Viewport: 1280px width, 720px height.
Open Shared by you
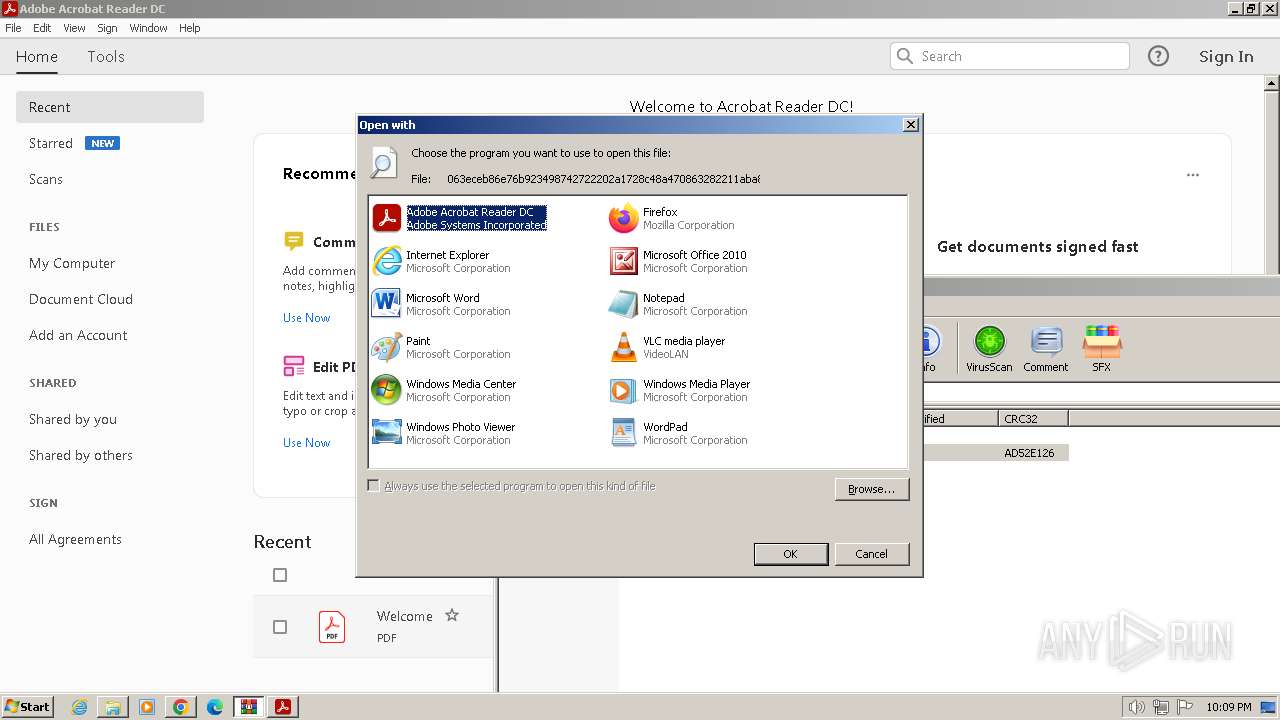[73, 419]
